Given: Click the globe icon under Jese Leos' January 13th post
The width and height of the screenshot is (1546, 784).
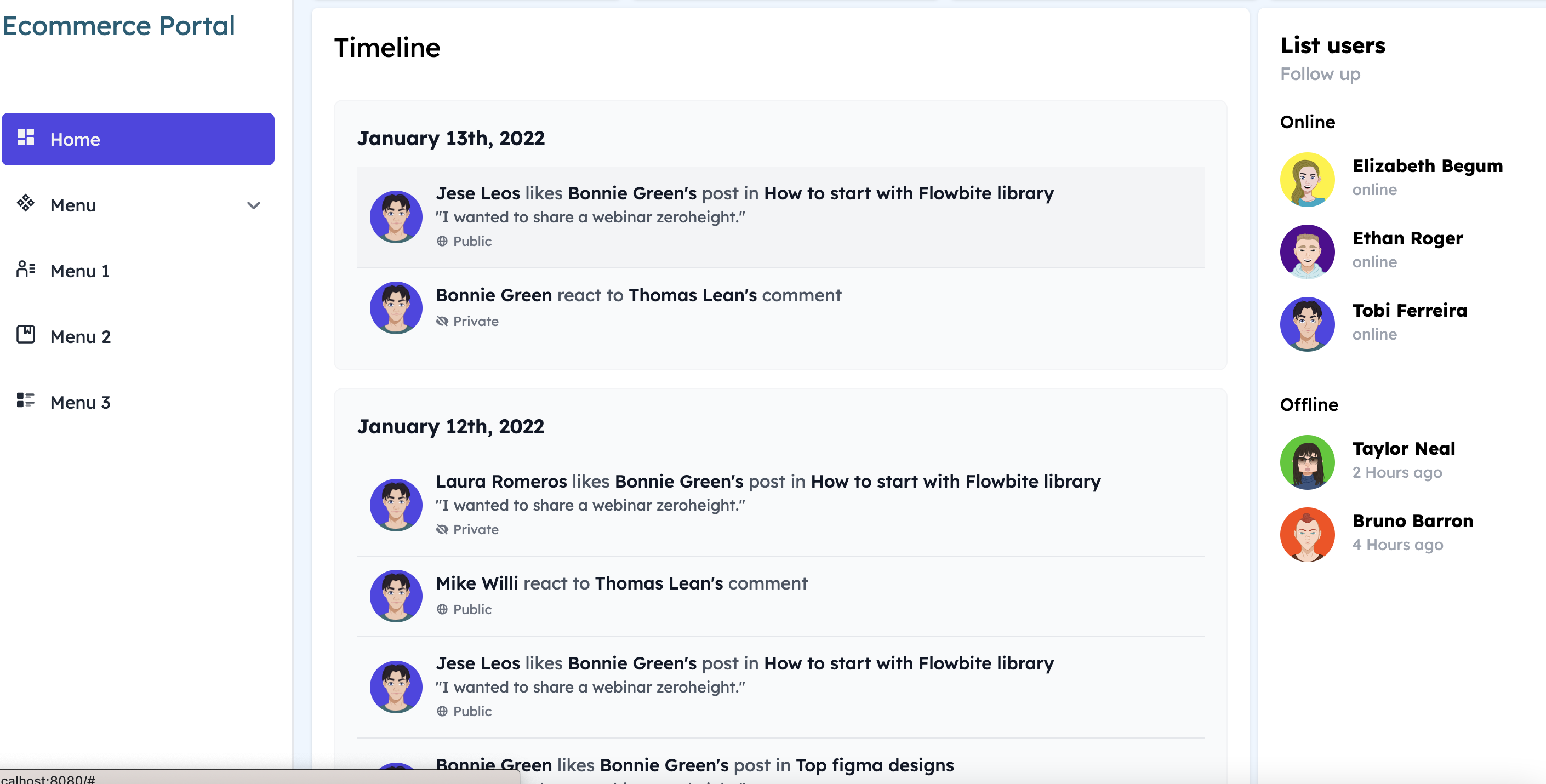Looking at the screenshot, I should 442,241.
